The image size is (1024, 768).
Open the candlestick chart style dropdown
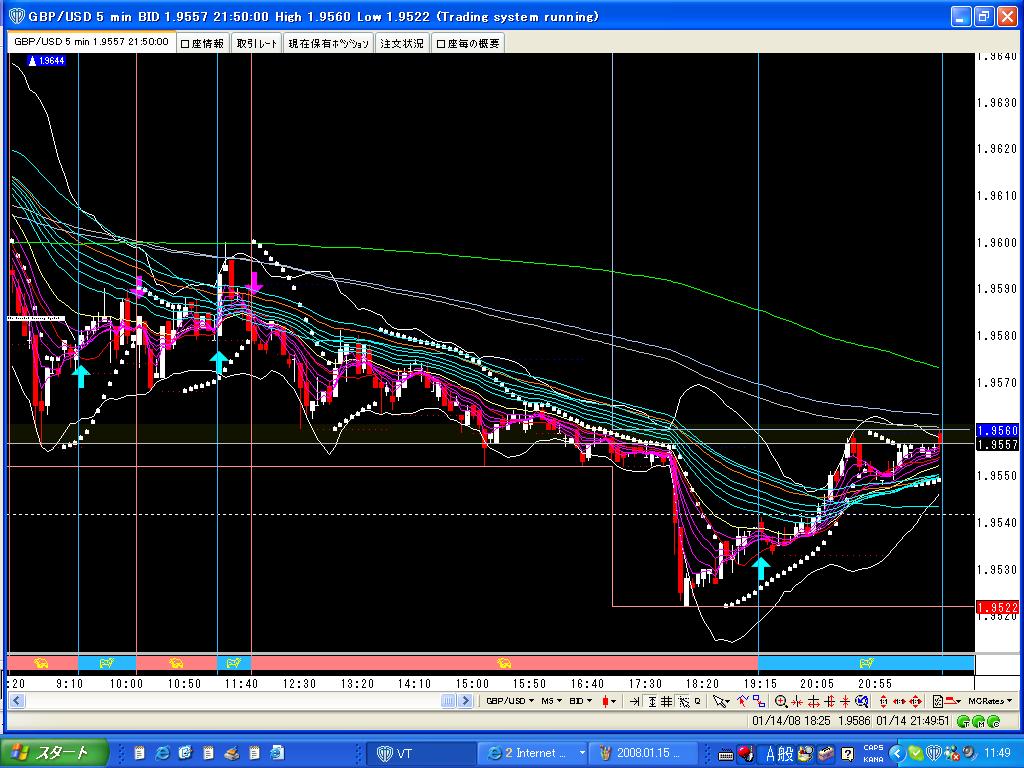coord(609,701)
